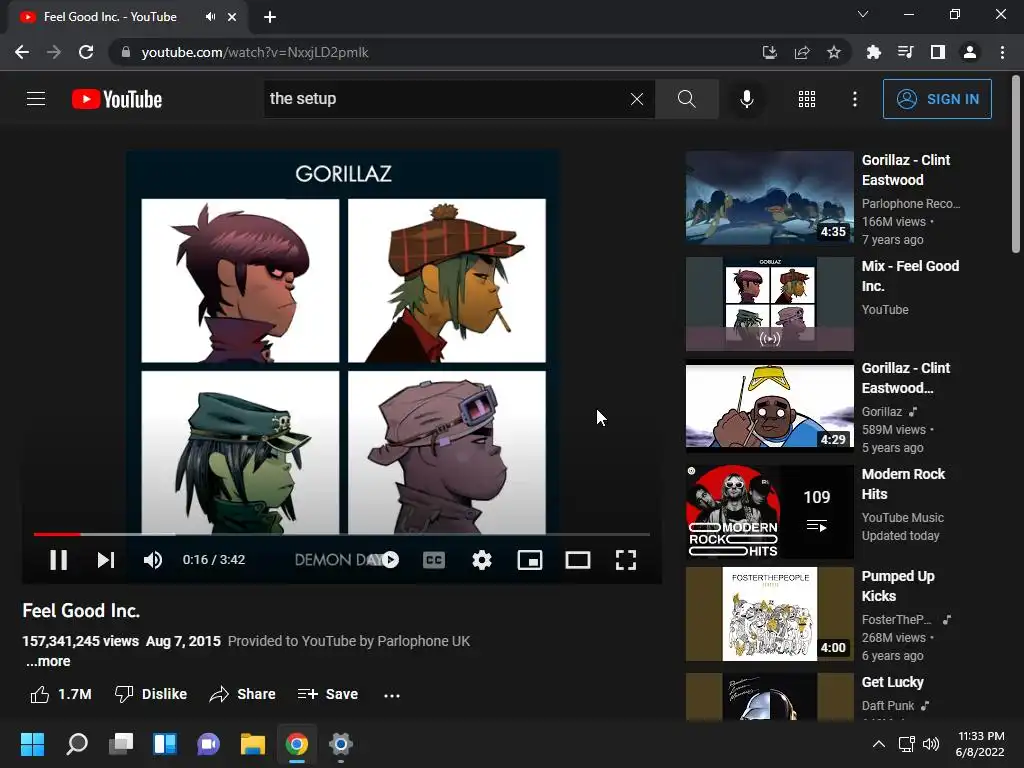The image size is (1024, 768).
Task: Like the video with thumbs up
Action: pos(61,694)
